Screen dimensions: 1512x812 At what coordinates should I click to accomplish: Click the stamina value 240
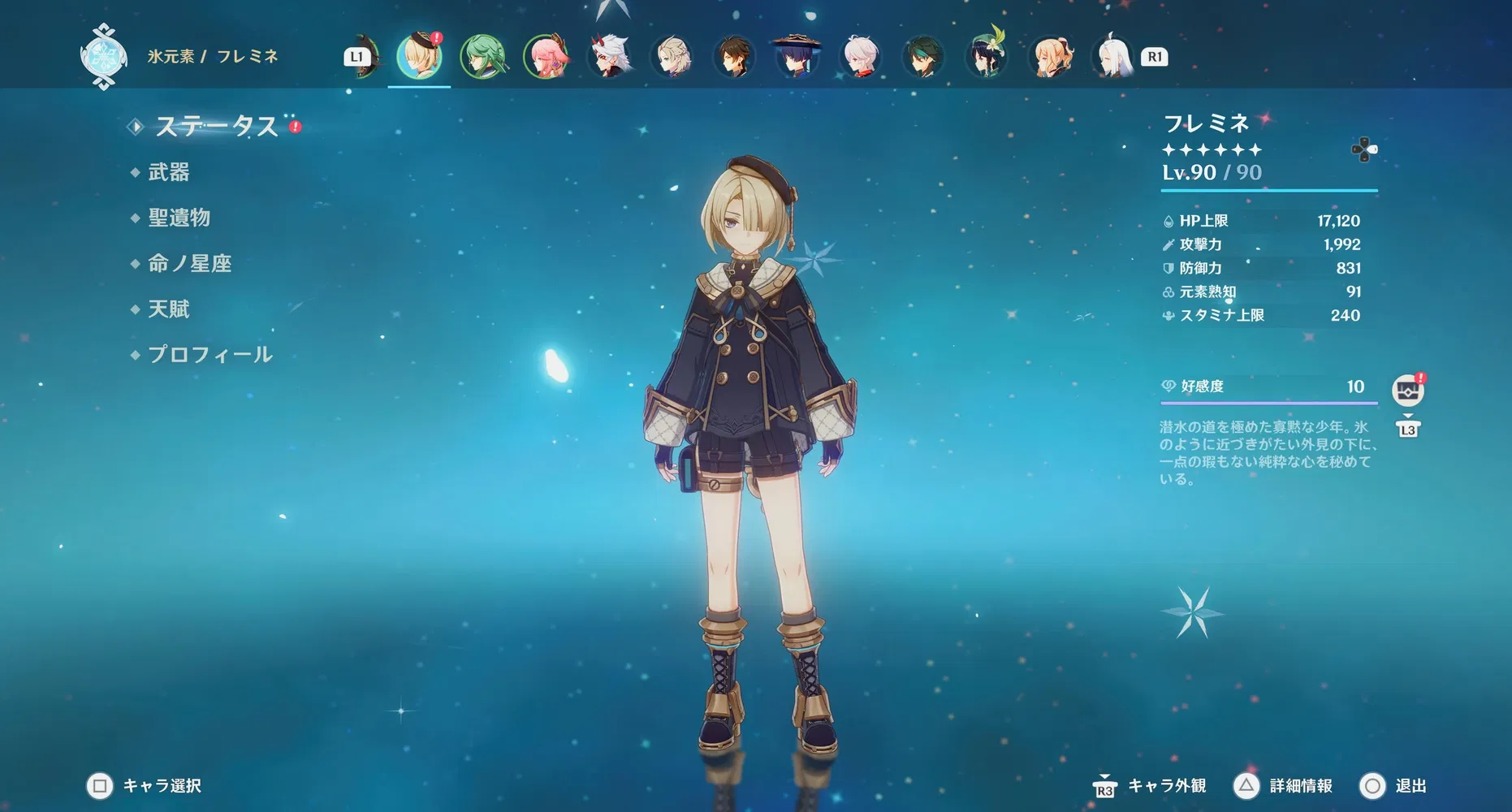[x=1346, y=315]
